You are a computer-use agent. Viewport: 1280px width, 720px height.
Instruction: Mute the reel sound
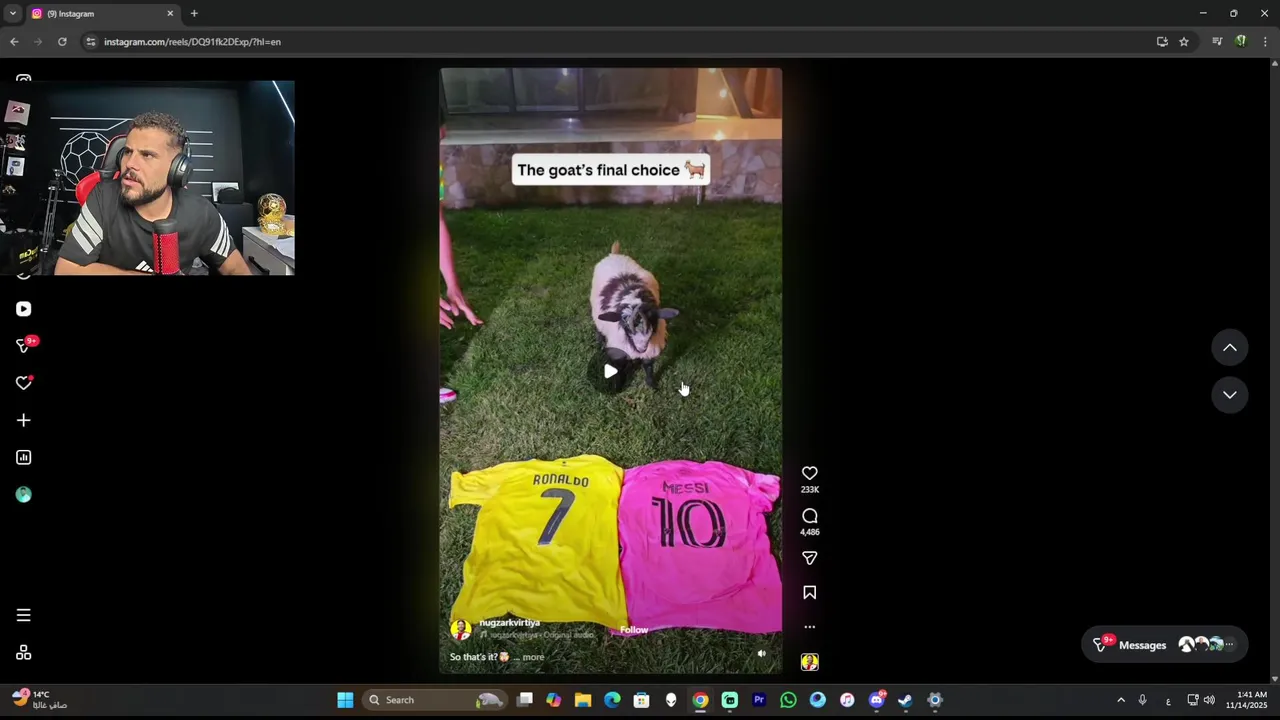pyautogui.click(x=761, y=654)
